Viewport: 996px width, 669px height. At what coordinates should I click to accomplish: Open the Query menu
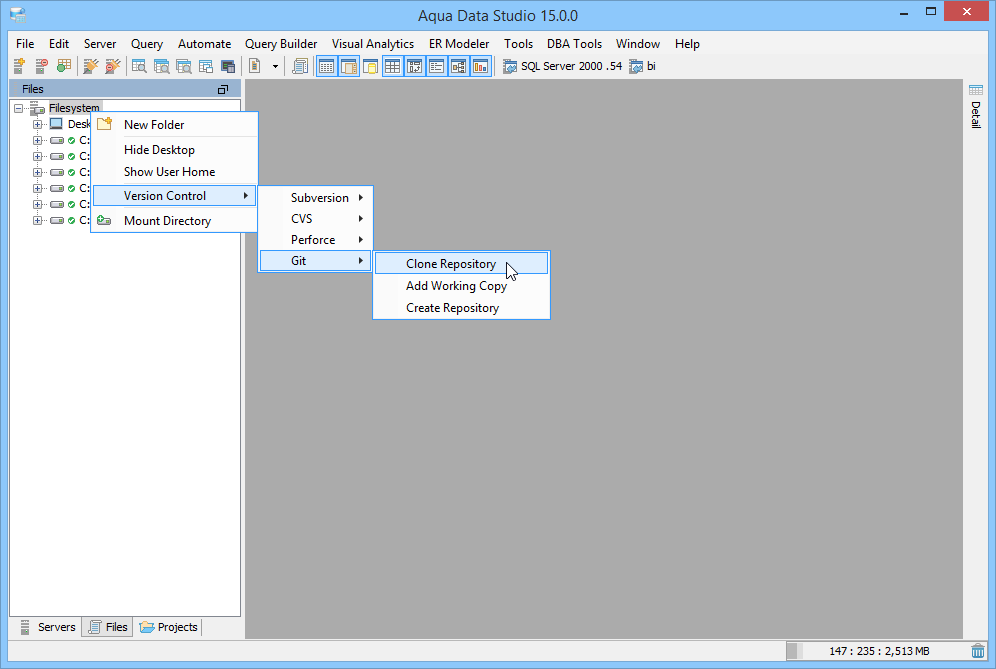click(x=147, y=44)
